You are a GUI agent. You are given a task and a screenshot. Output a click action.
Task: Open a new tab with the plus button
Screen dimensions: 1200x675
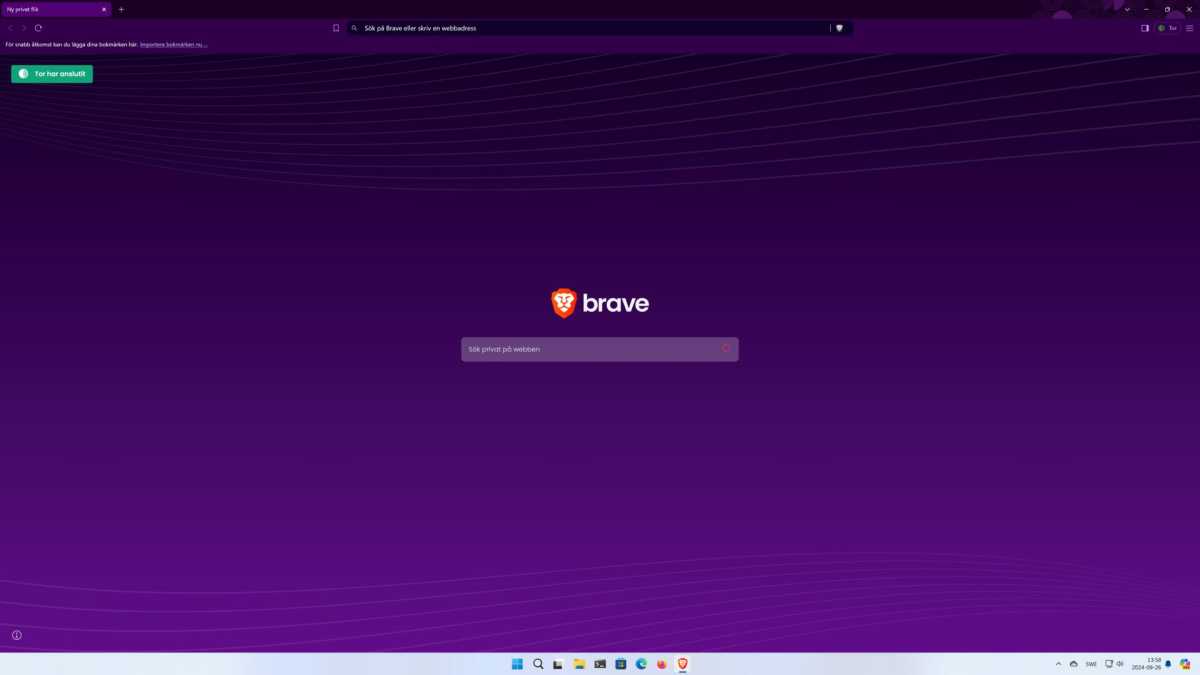pyautogui.click(x=121, y=9)
